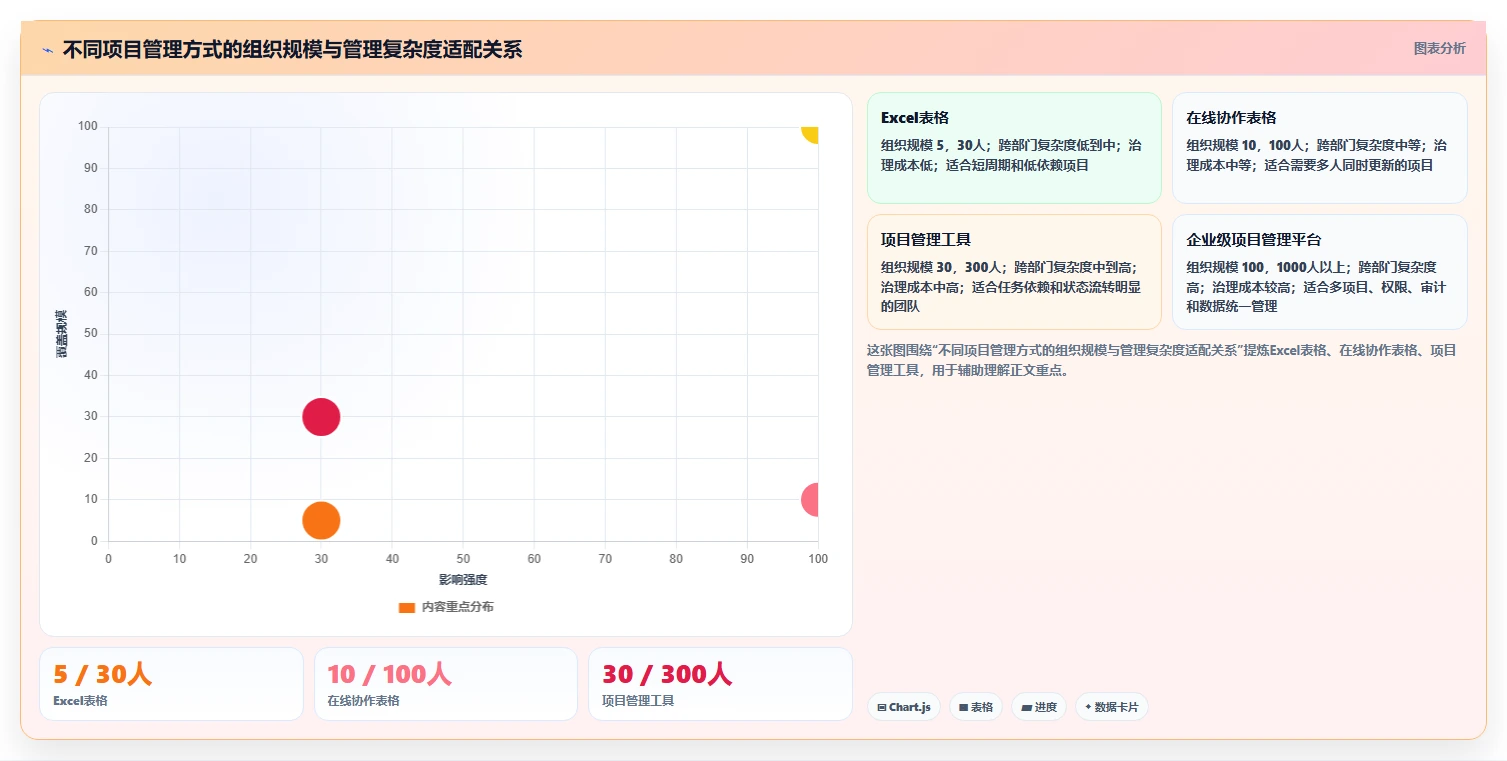Open the 在线协作表格 info card

(x=1319, y=148)
